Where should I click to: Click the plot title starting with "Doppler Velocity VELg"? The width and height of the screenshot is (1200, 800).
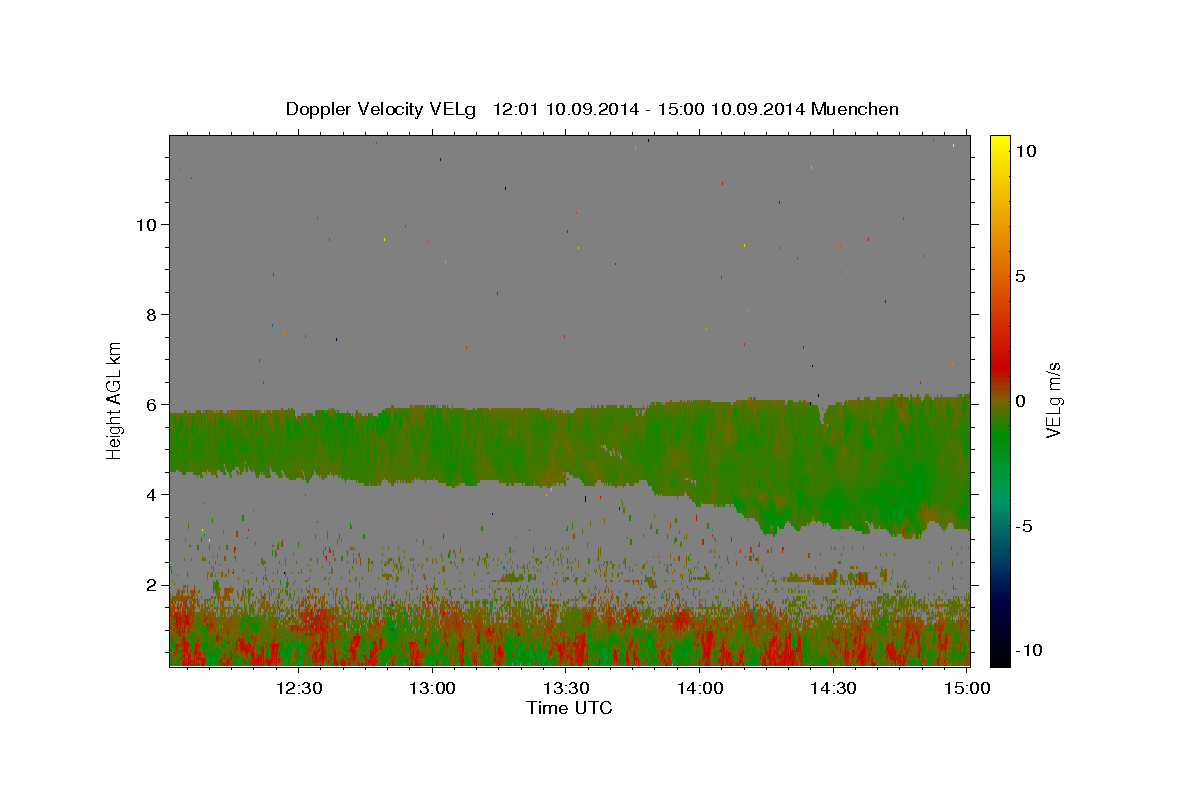tap(592, 109)
